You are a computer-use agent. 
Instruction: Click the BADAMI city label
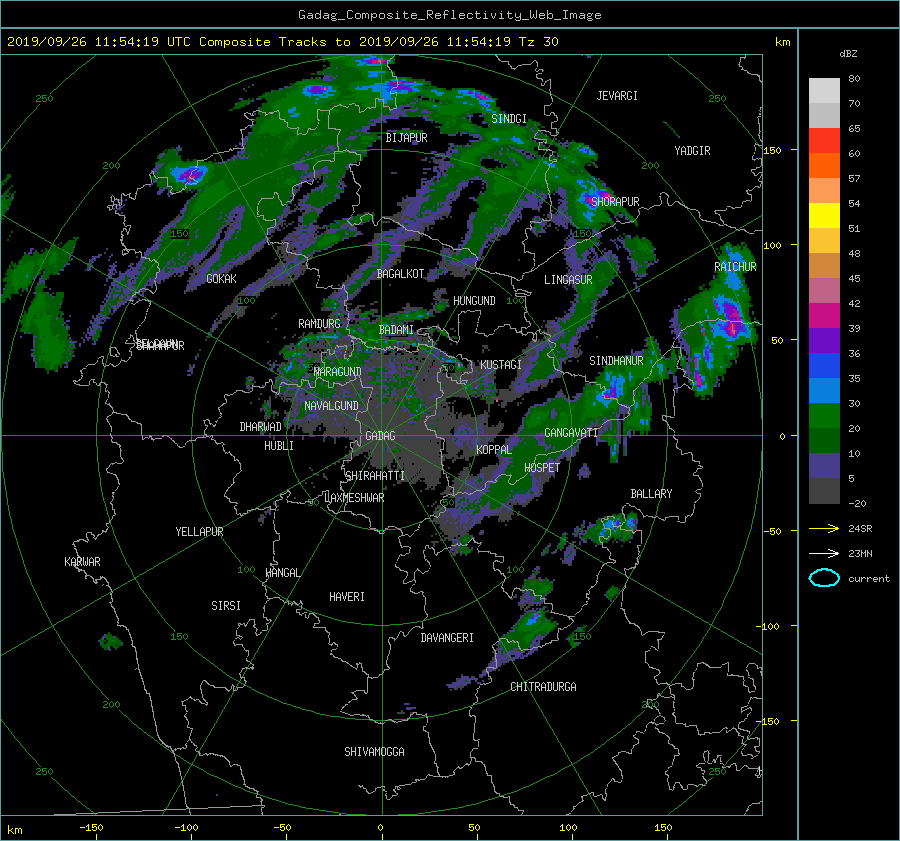point(396,330)
